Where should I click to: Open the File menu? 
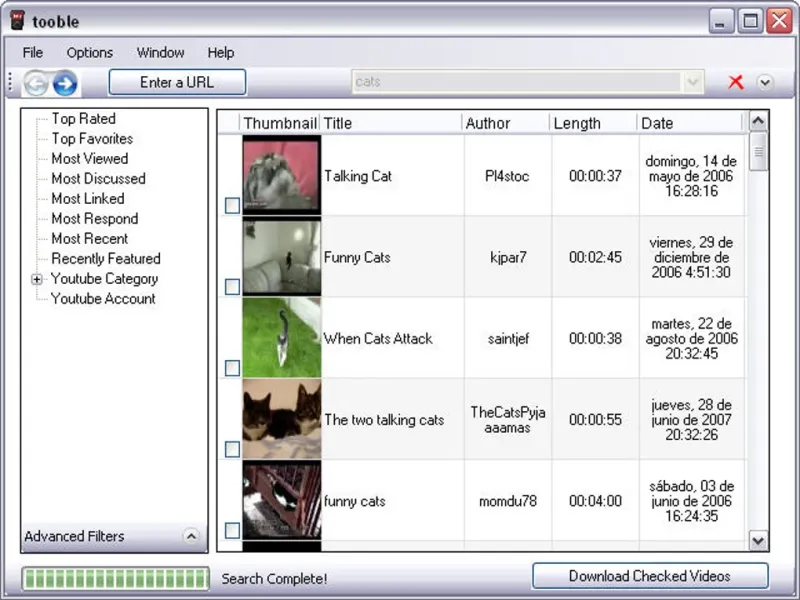tap(33, 53)
